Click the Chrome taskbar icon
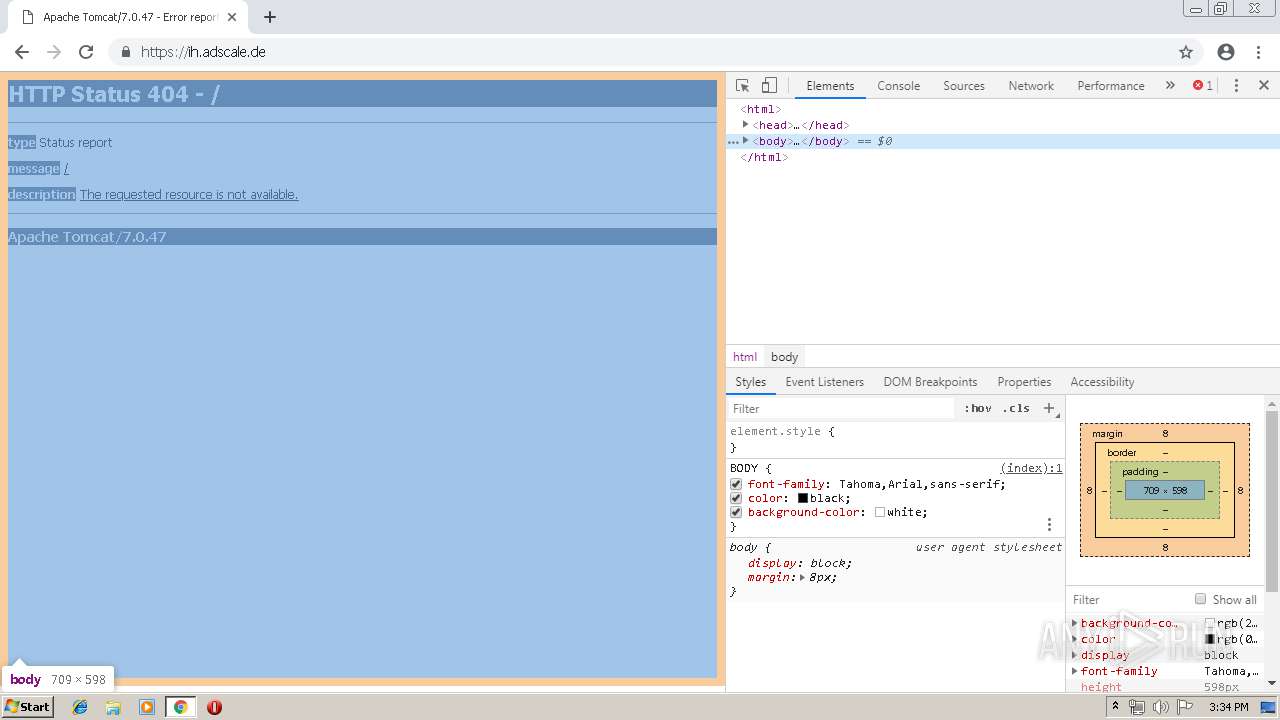 (180, 707)
